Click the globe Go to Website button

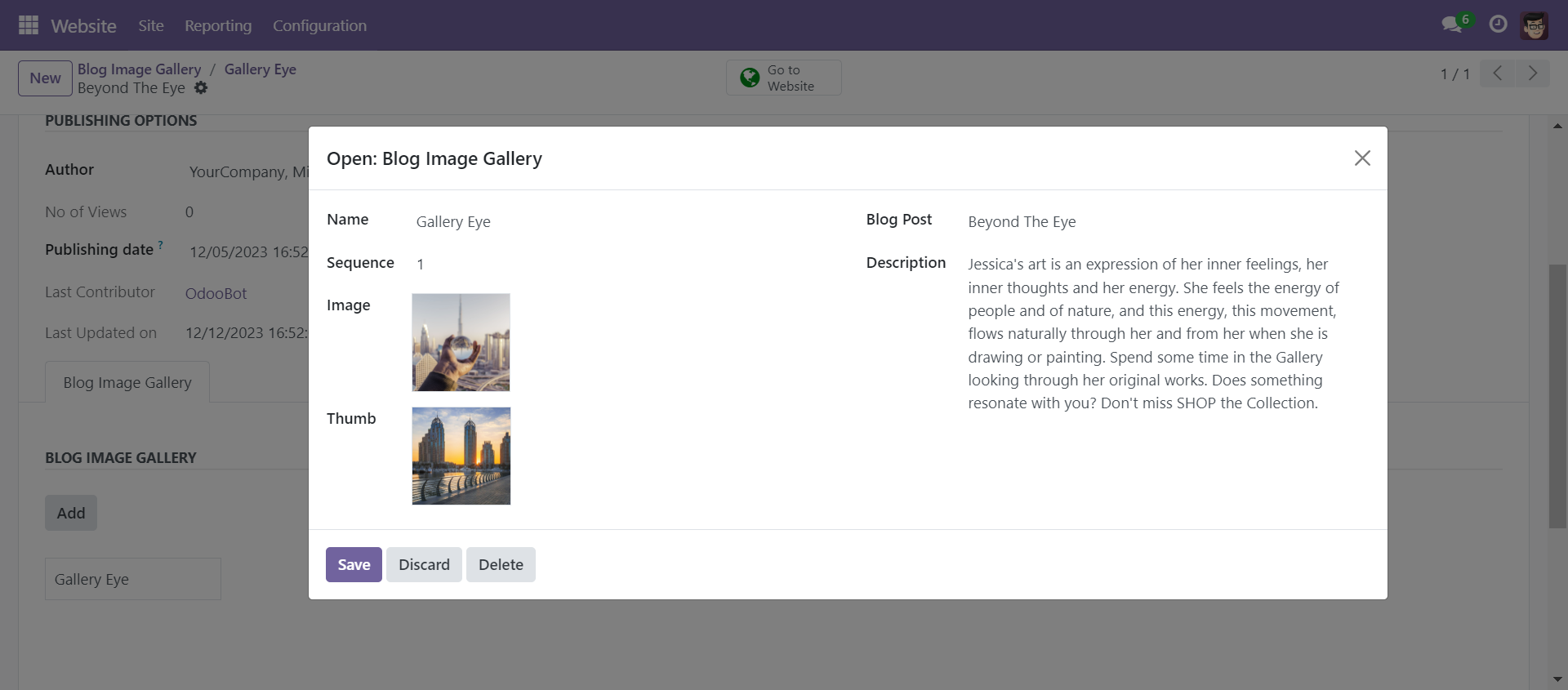tap(783, 78)
